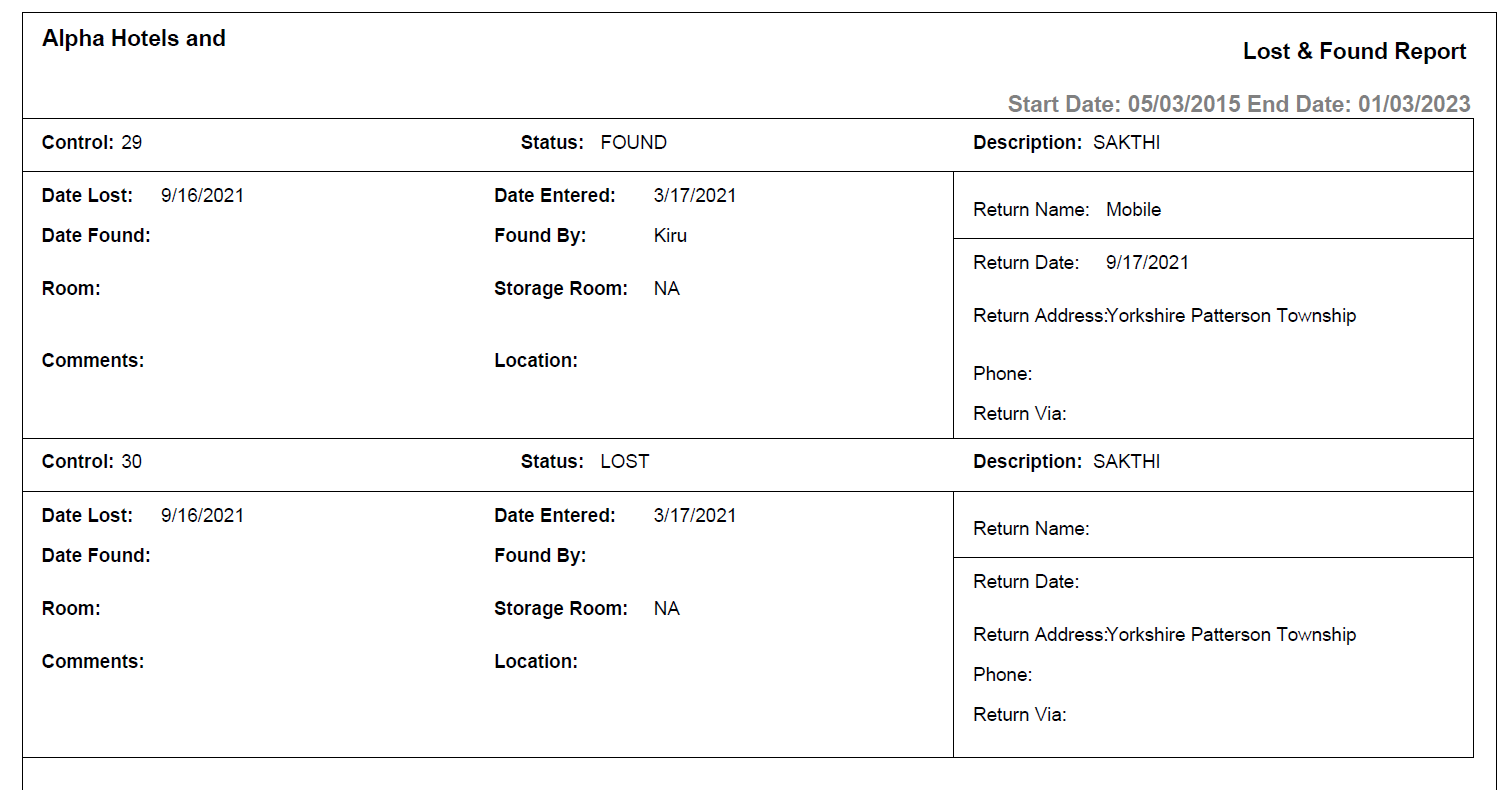Screen dimensions: 1511x790
Task: Click the Found By value Kiru
Action: pos(670,236)
